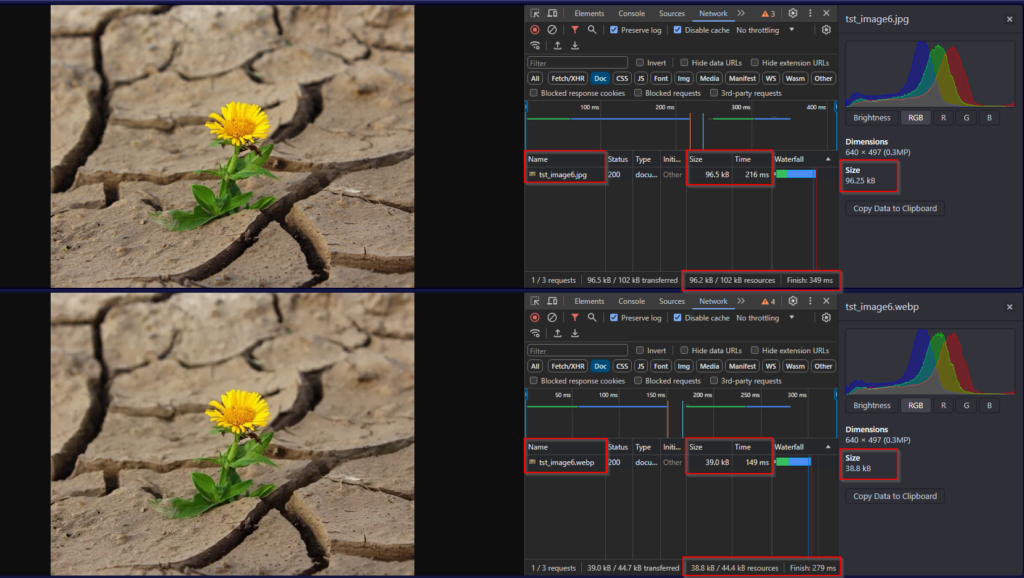This screenshot has height=578, width=1024.
Task: Click Waterfall sort arrow in webp DevTools
Action: [x=828, y=447]
